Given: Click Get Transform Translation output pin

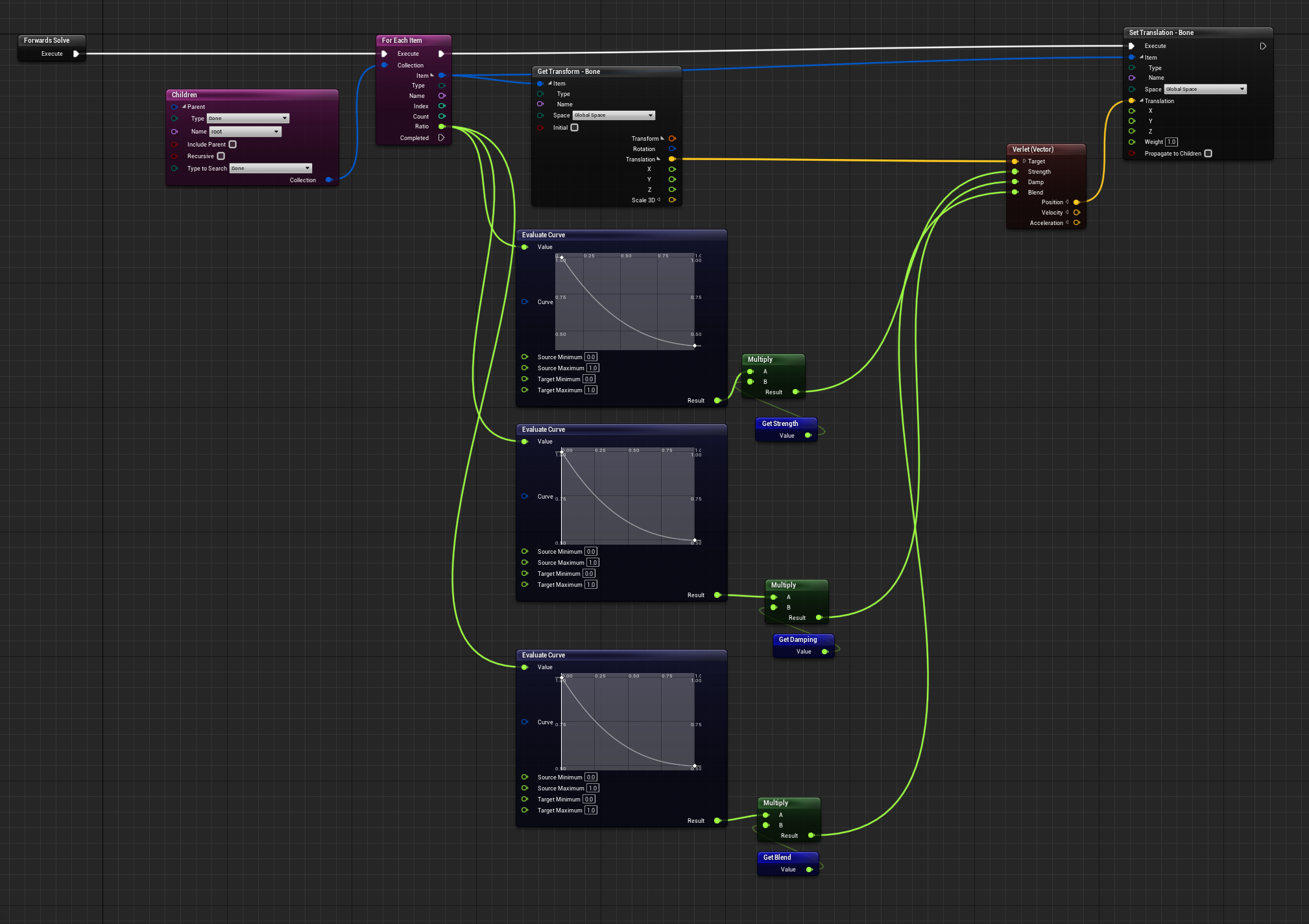Looking at the screenshot, I should [672, 159].
